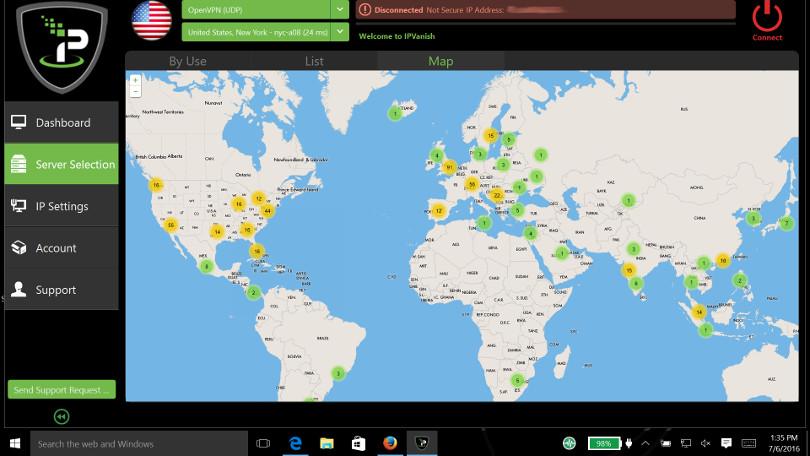Open the Dashboard section
Image resolution: width=810 pixels, height=456 pixels.
click(62, 123)
